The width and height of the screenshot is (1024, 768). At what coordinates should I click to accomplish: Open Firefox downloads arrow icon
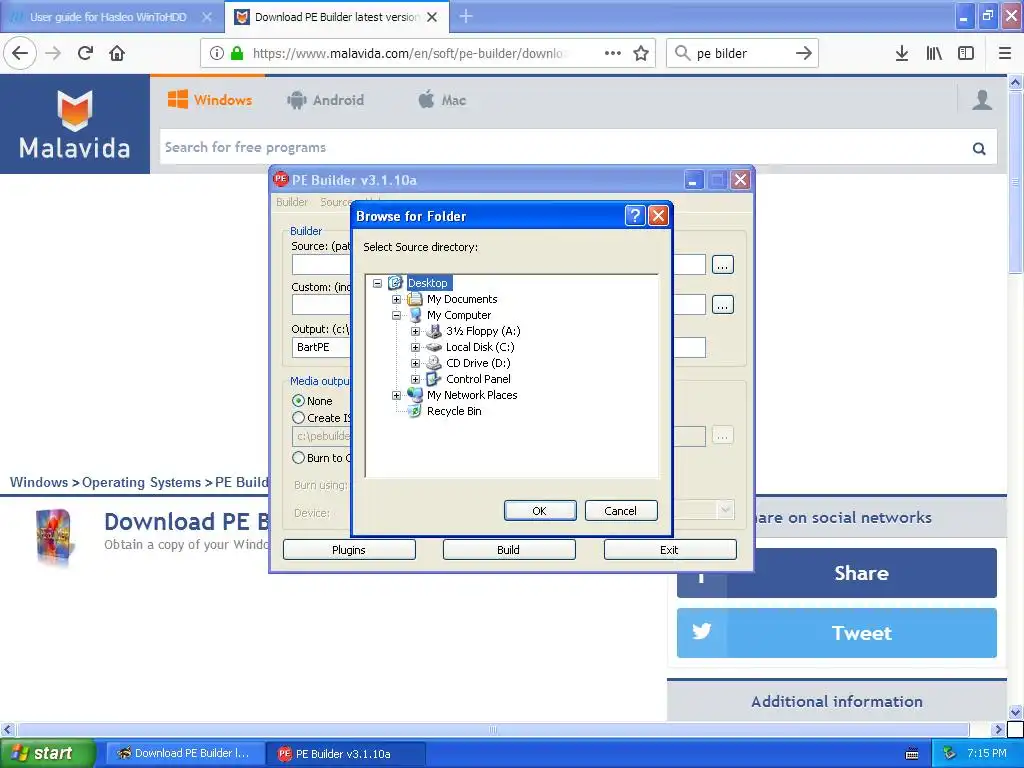point(902,53)
